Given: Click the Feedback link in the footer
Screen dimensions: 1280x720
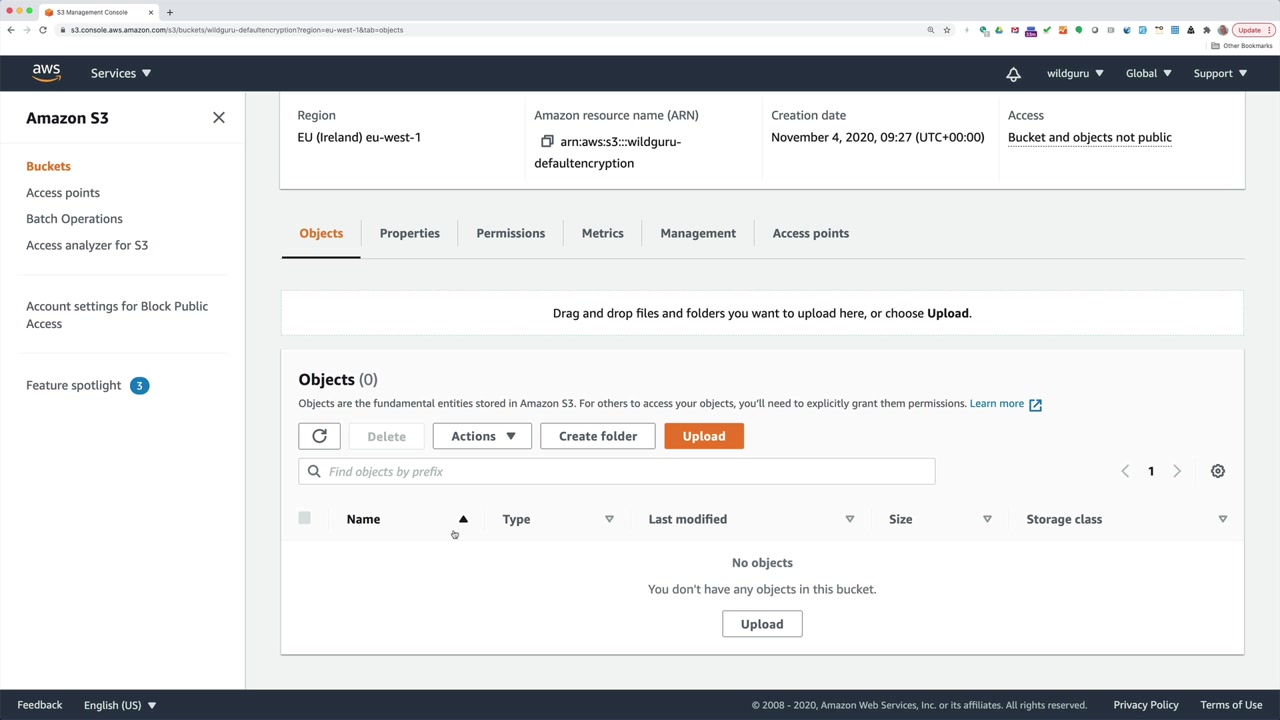Looking at the screenshot, I should [x=40, y=705].
